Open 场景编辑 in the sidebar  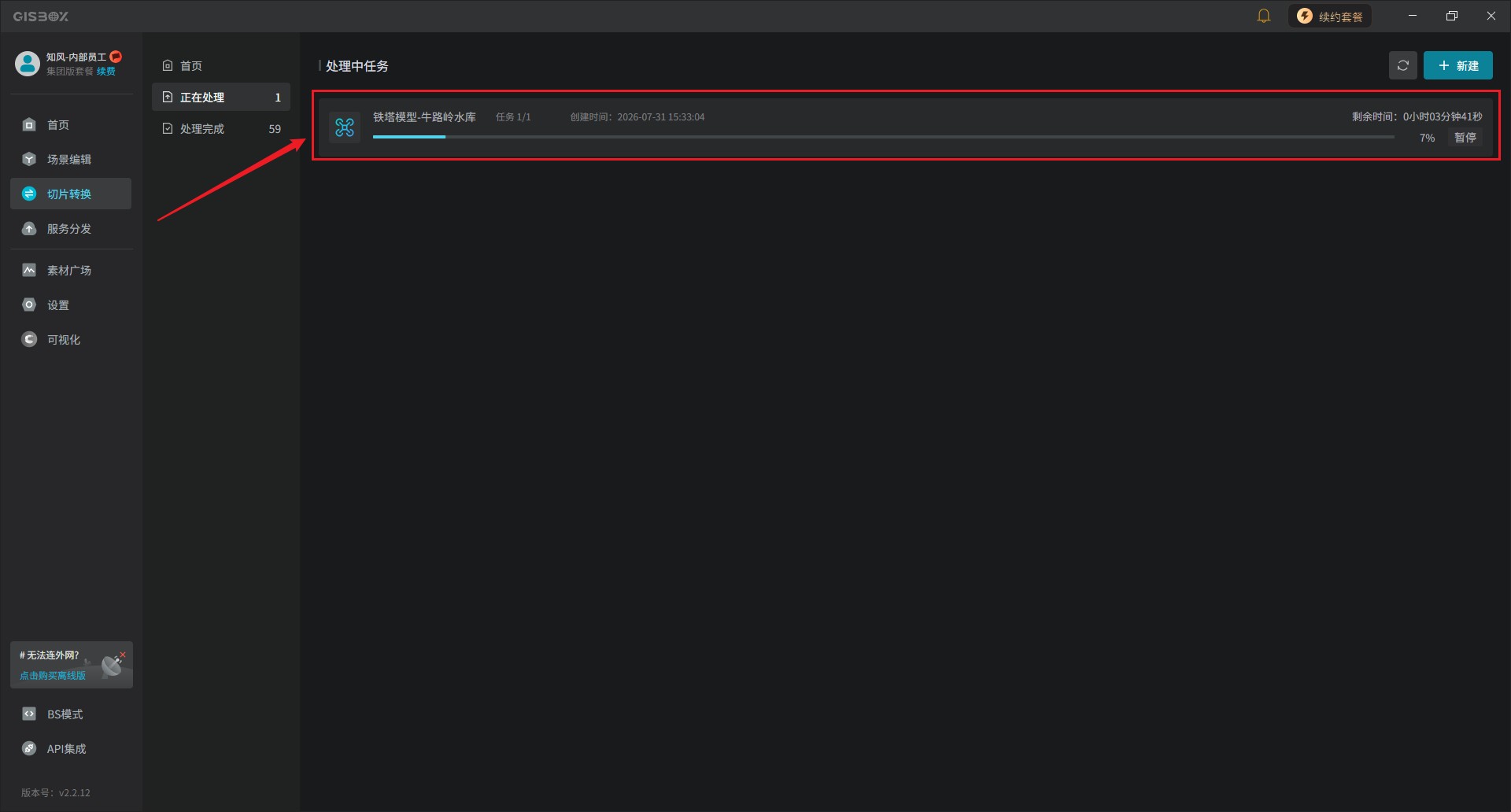pos(71,159)
